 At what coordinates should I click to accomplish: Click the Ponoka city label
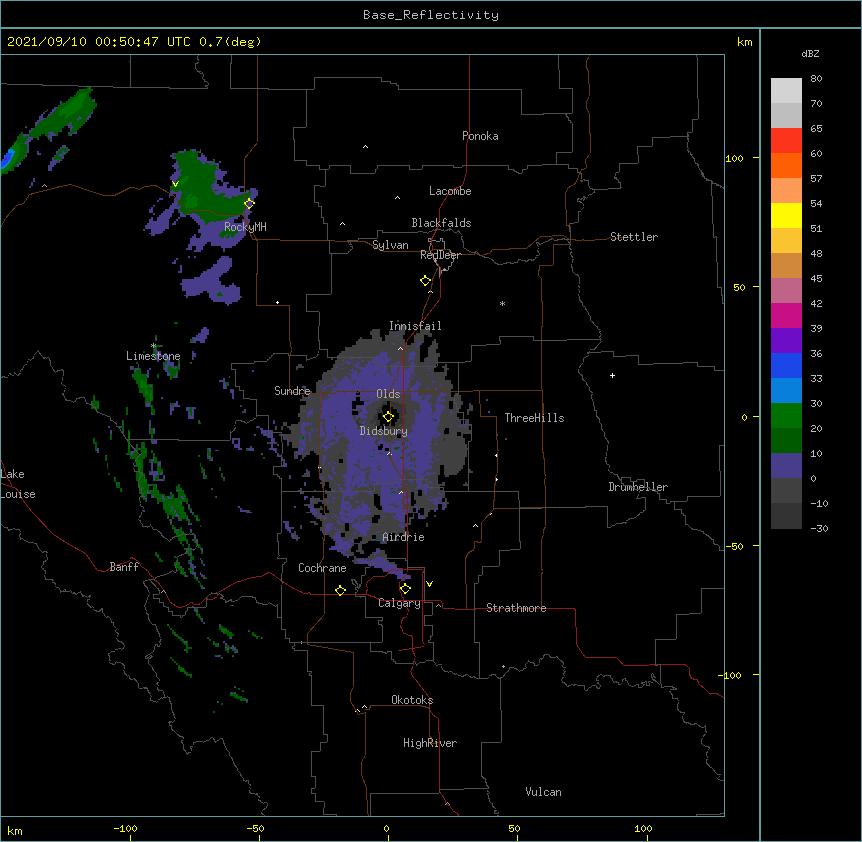[x=480, y=136]
